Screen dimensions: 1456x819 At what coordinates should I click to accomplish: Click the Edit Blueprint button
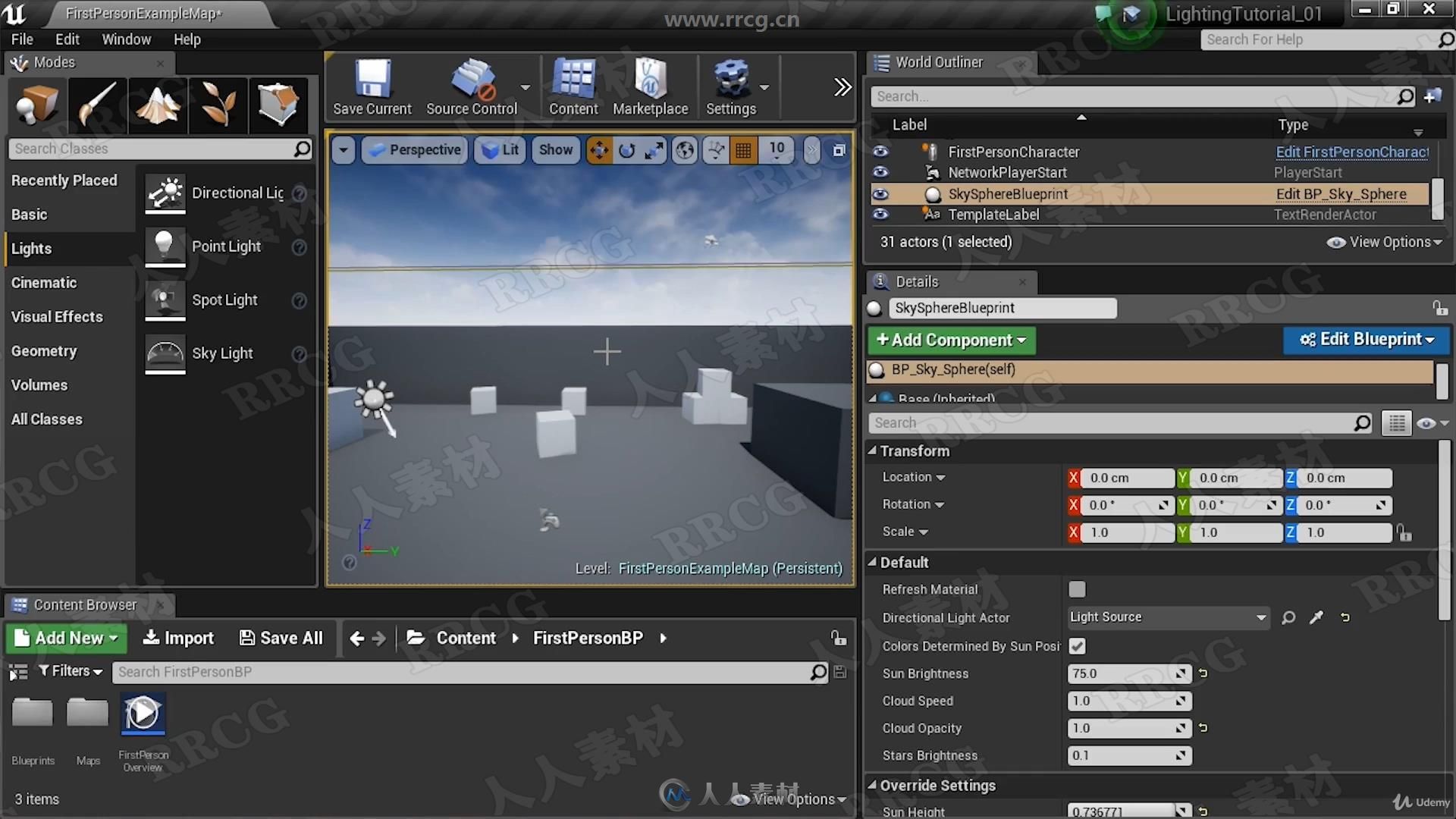click(1367, 340)
